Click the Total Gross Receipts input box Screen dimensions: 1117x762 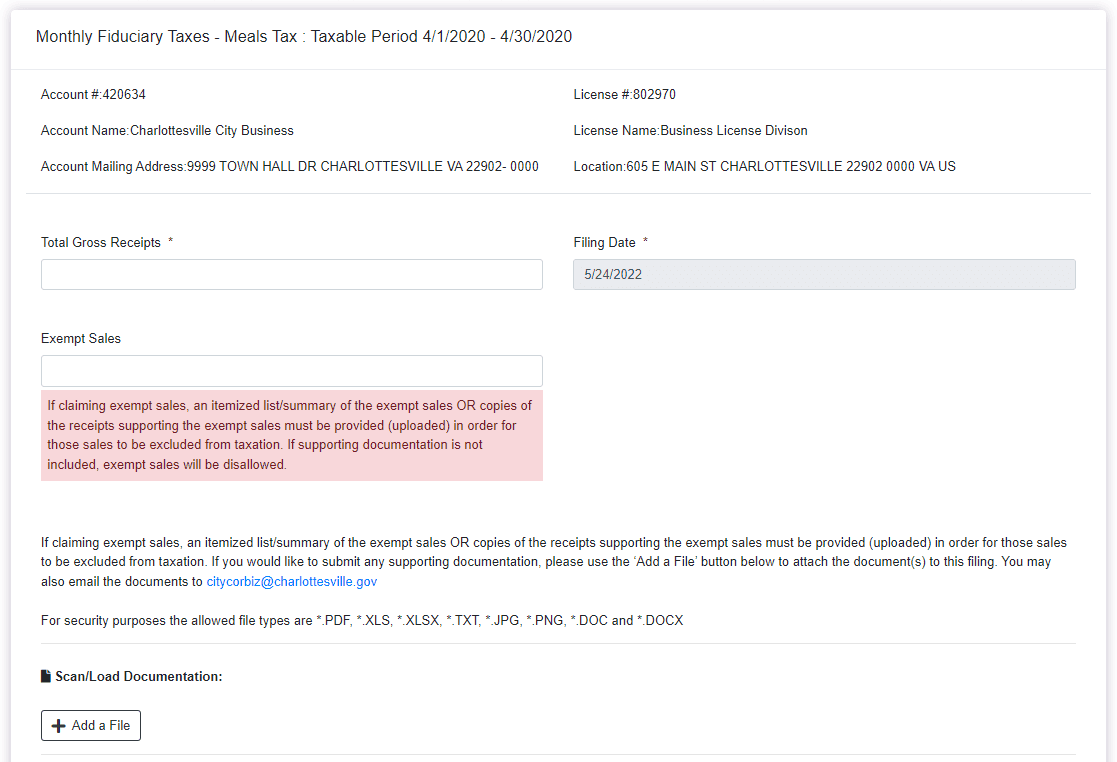coord(291,274)
